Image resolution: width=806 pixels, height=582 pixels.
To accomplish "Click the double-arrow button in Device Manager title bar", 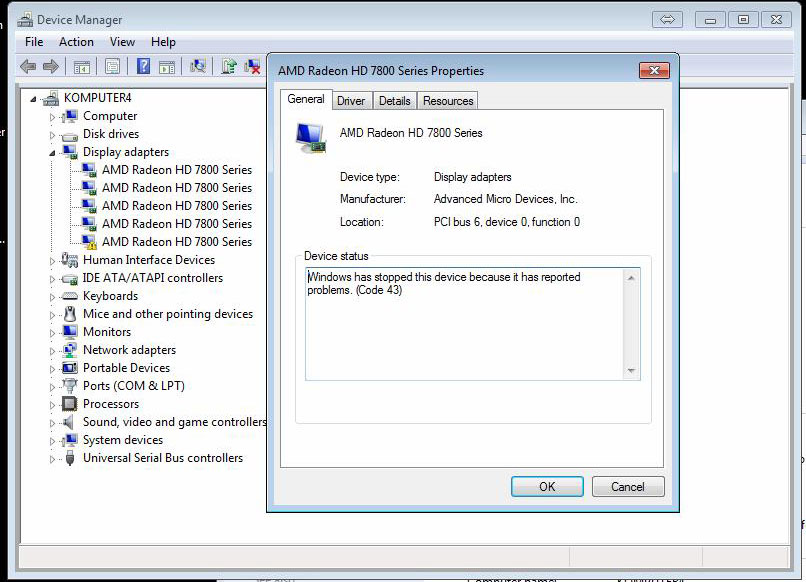I will point(667,20).
